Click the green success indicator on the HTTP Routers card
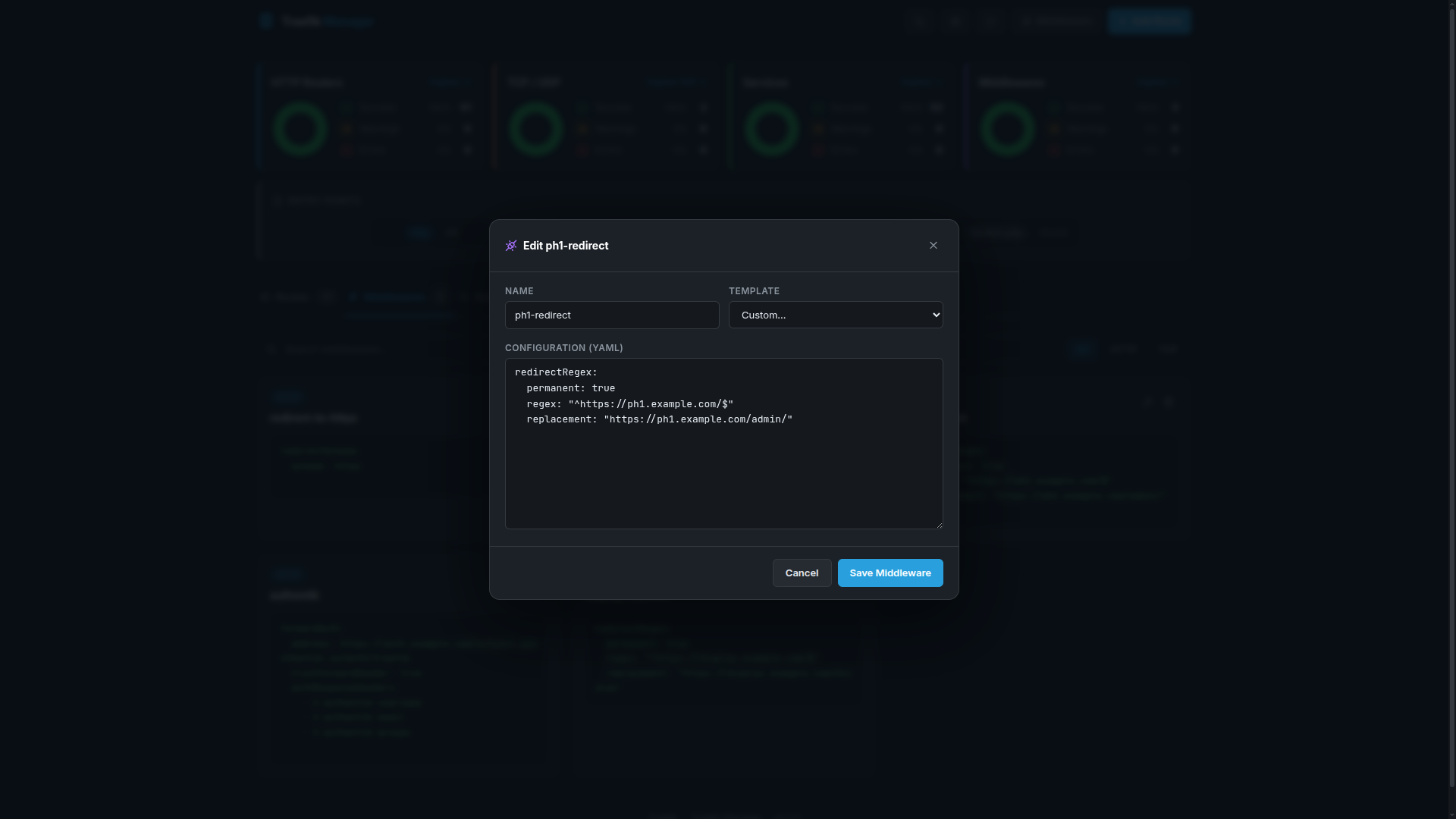The height and width of the screenshot is (819, 1456). click(x=347, y=107)
